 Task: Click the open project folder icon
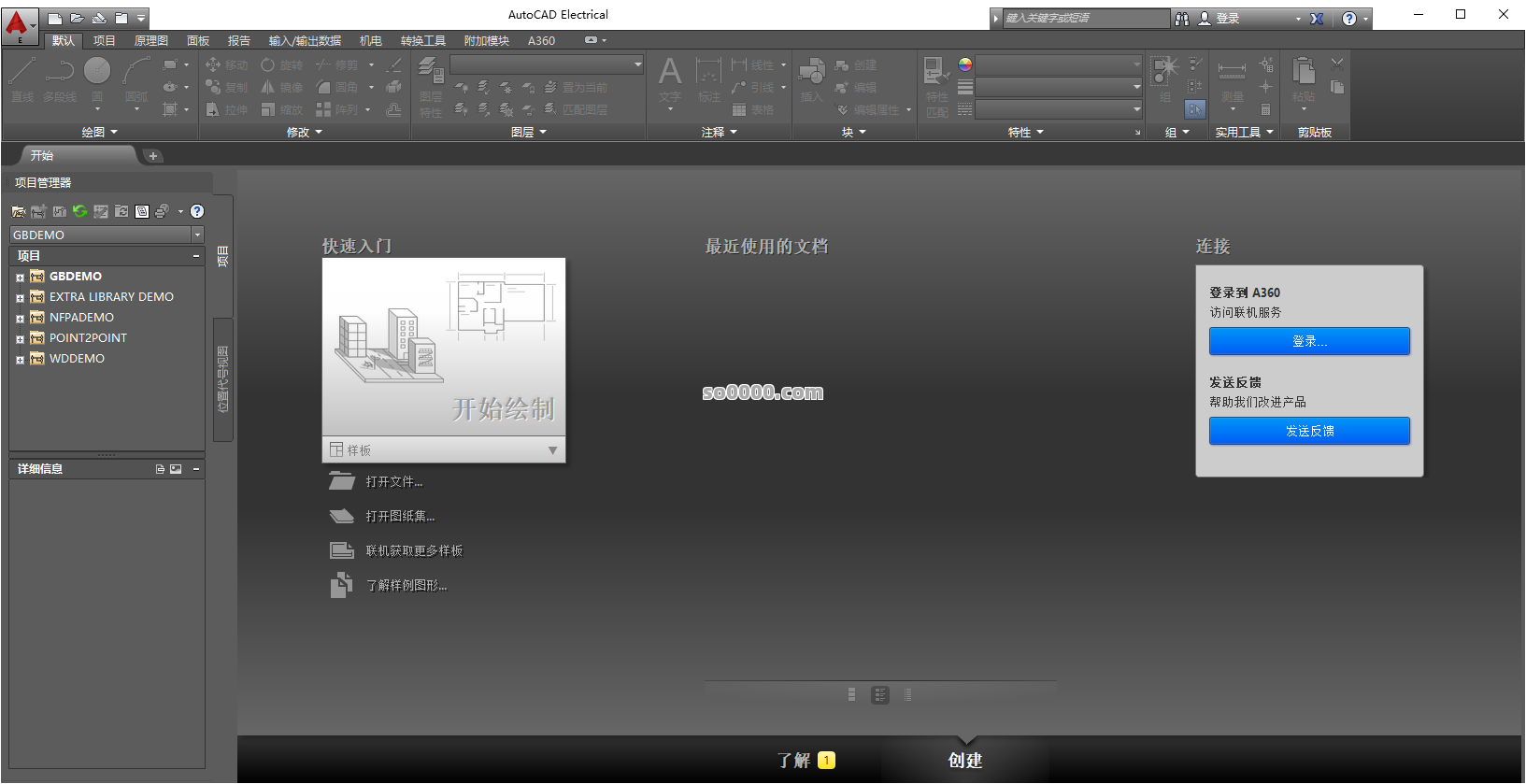pos(19,211)
